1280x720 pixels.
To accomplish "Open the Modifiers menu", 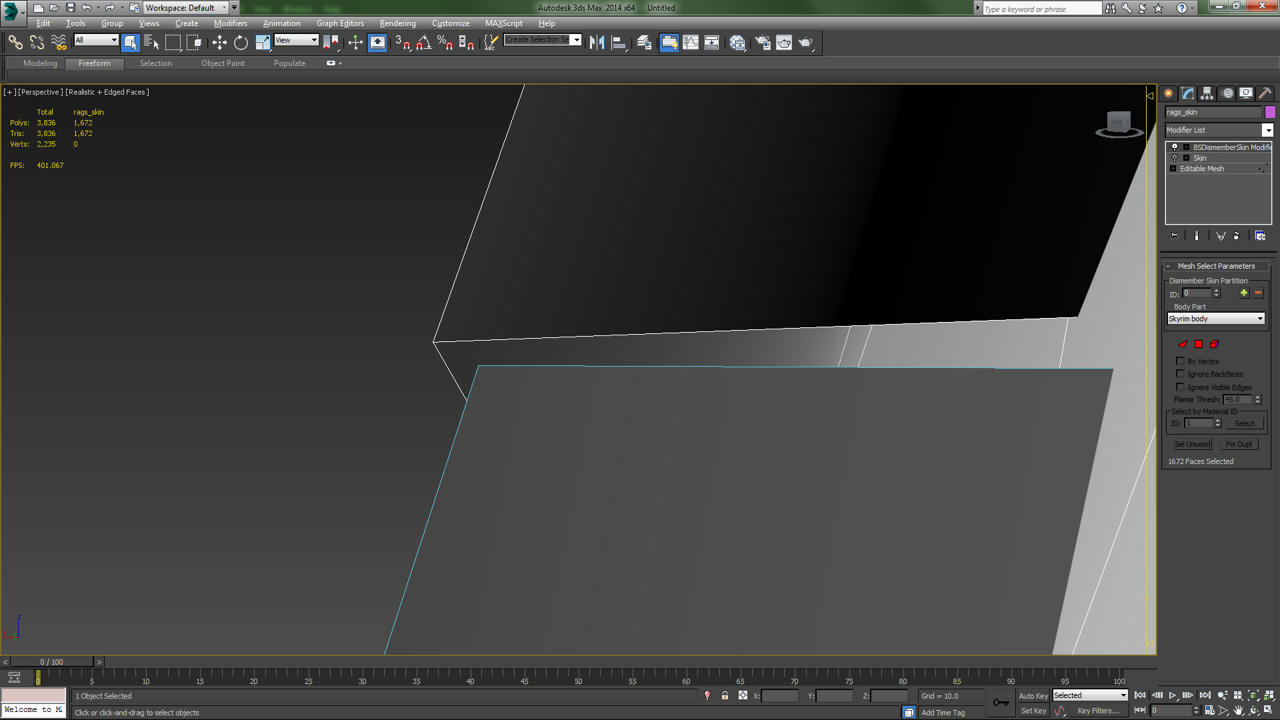I will pyautogui.click(x=230, y=23).
